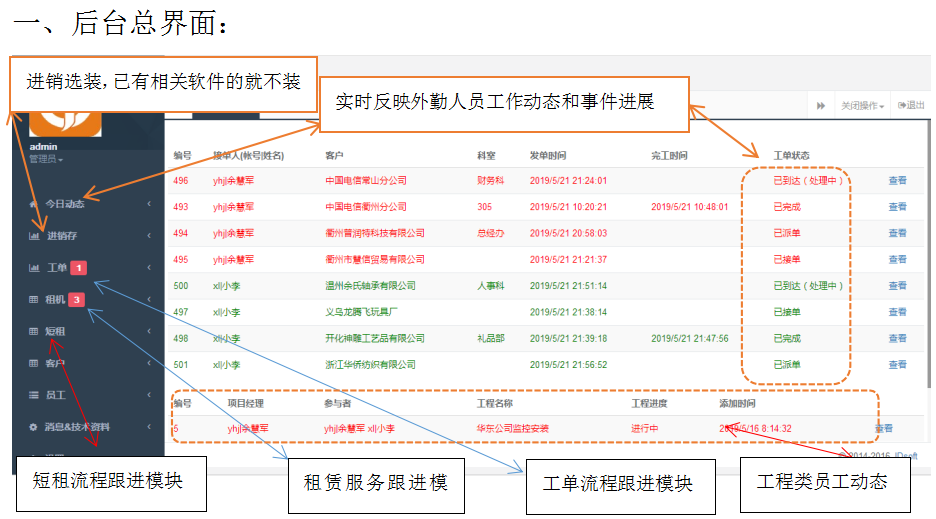Click 查看 for order 498
Image resolution: width=936 pixels, height=519 pixels.
(x=897, y=338)
